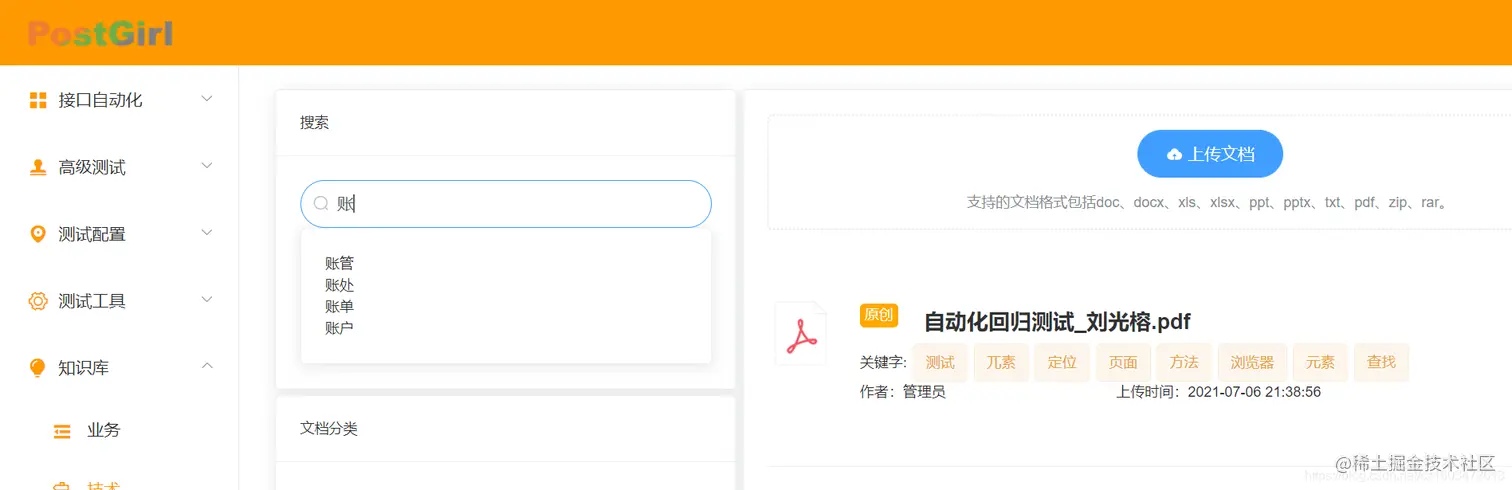Expand the 接口自动化 menu chevron
The width and height of the screenshot is (1512, 490).
(207, 99)
